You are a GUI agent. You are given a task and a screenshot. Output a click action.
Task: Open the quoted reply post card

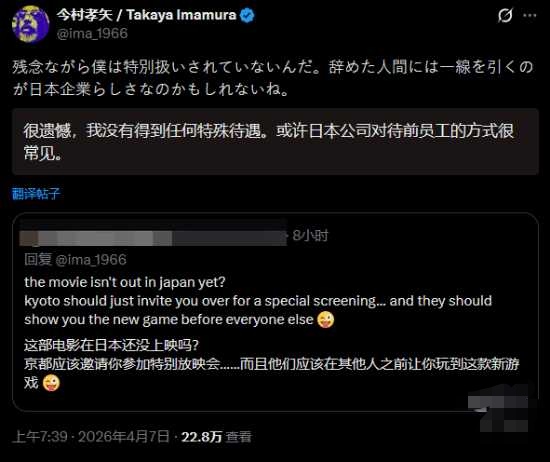click(275, 312)
